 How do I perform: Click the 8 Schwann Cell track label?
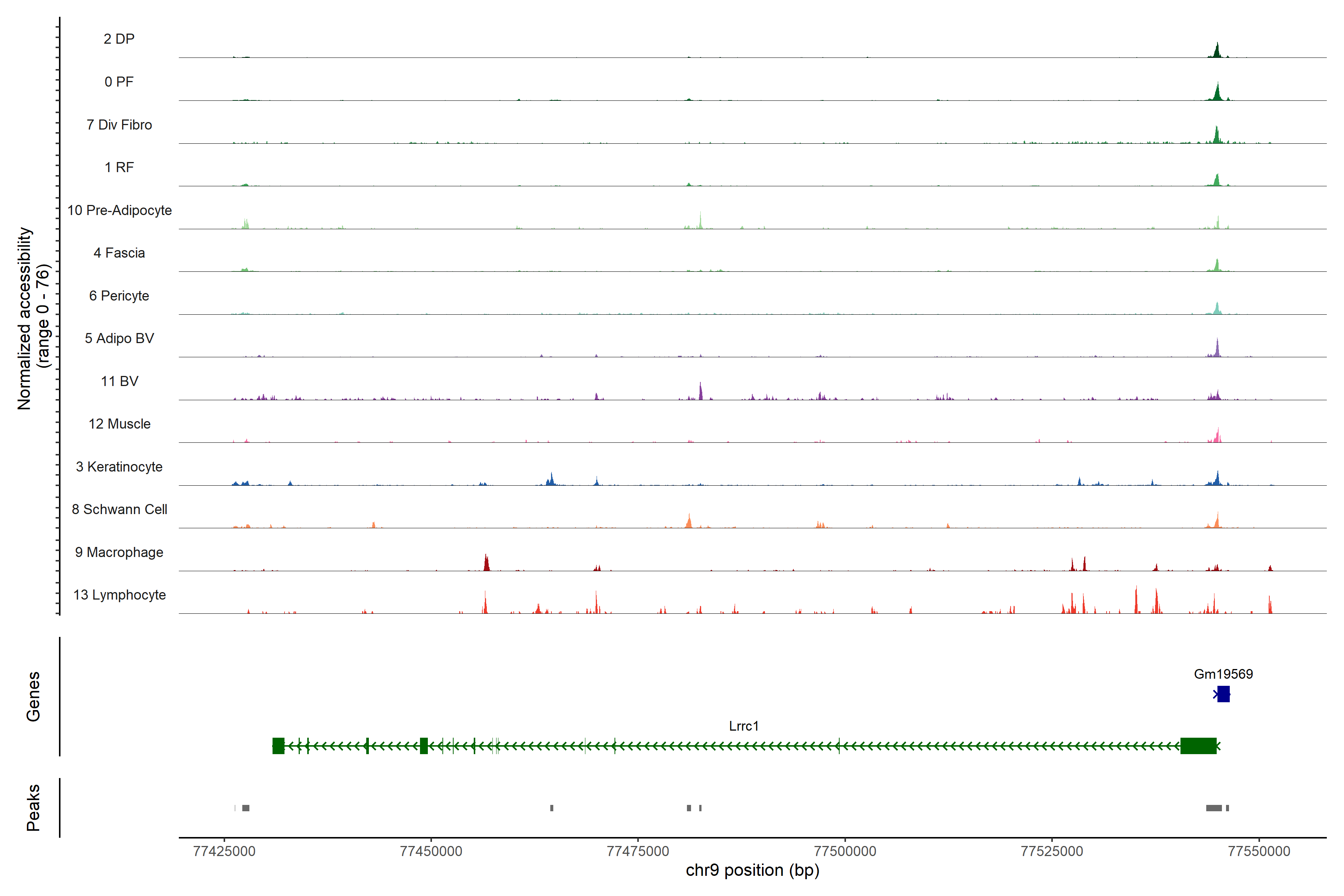tap(119, 509)
